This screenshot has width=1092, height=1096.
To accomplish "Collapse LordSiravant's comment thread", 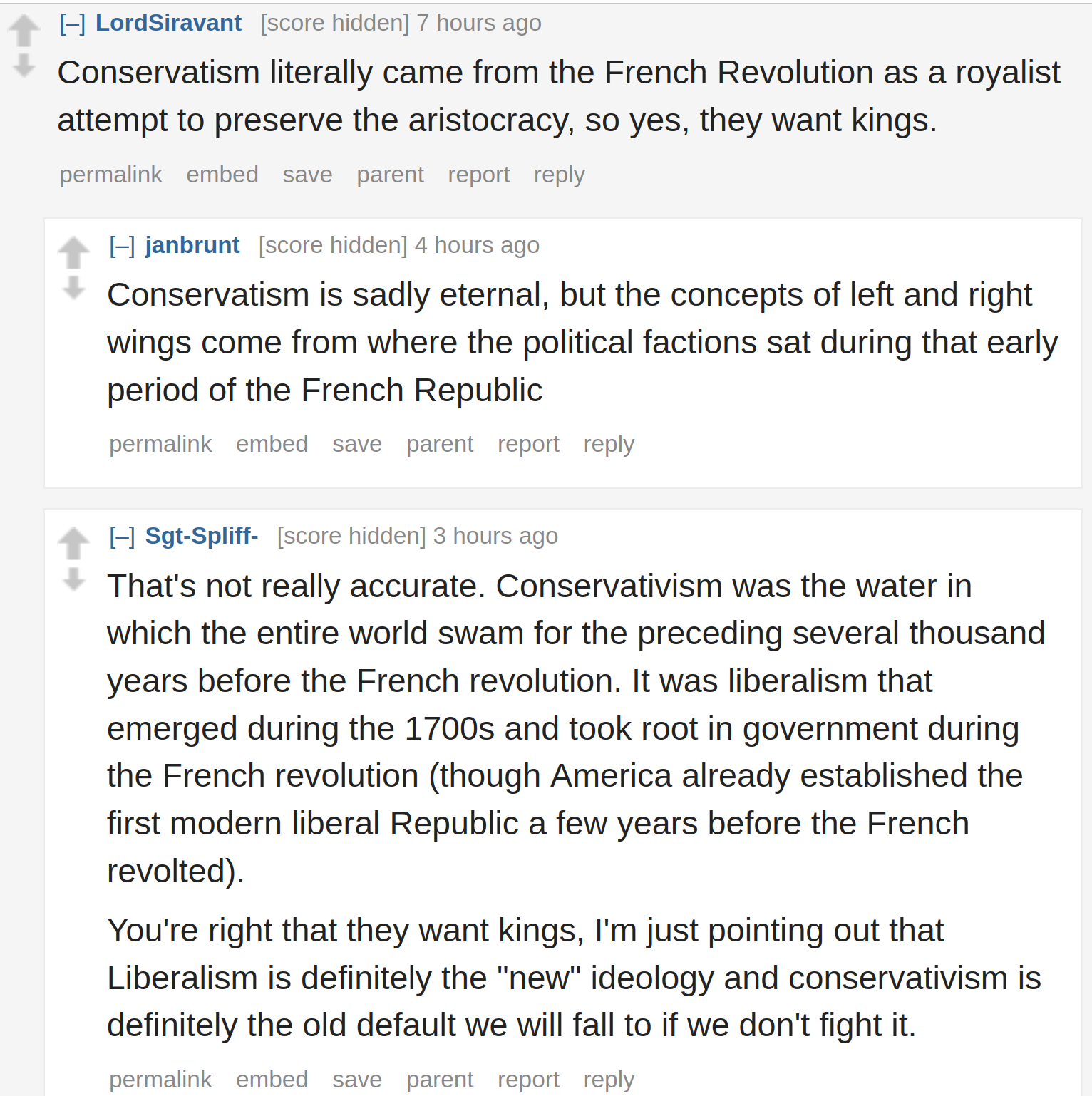I will pyautogui.click(x=73, y=24).
